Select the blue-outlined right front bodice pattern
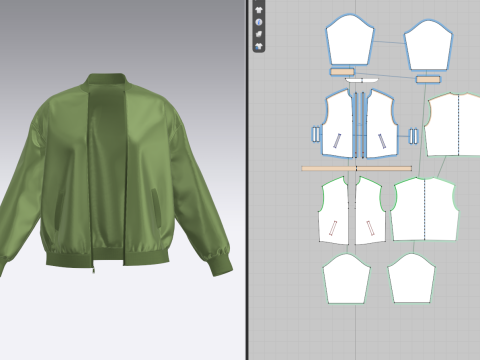 [382, 123]
